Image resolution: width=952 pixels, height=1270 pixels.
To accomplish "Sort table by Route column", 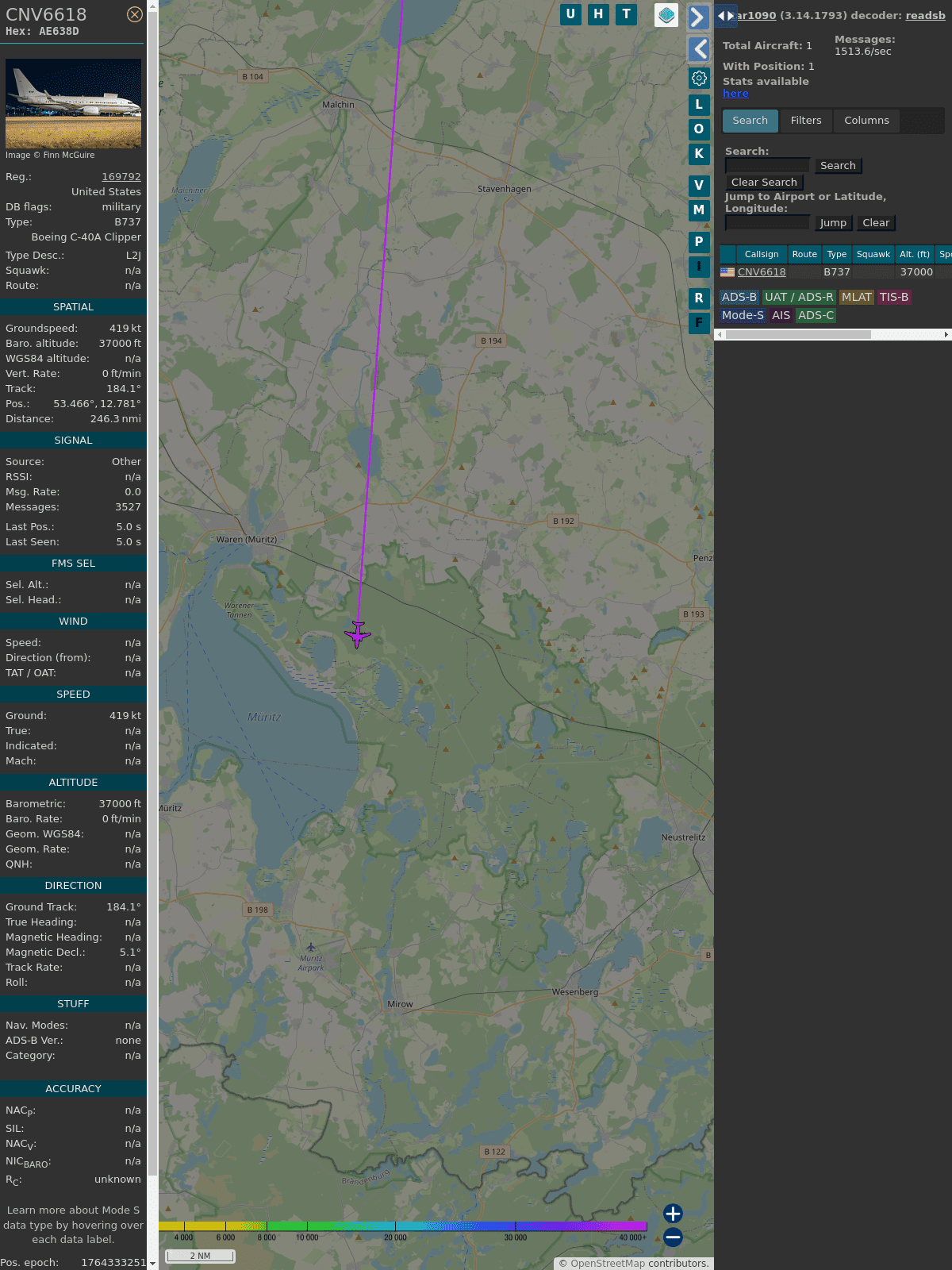I will 804,254.
